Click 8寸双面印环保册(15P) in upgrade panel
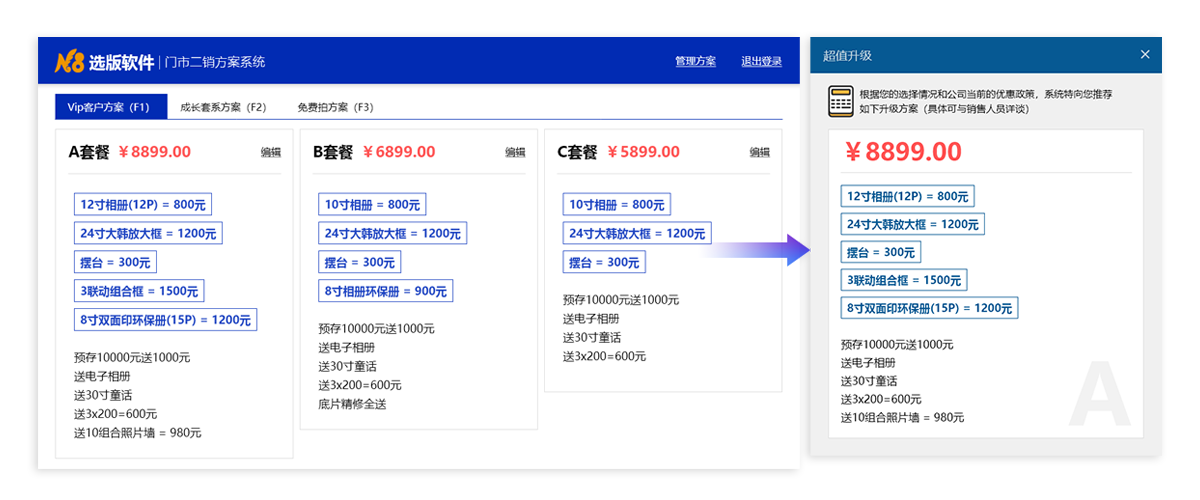This screenshot has height=500, width=1200. pyautogui.click(x=929, y=308)
